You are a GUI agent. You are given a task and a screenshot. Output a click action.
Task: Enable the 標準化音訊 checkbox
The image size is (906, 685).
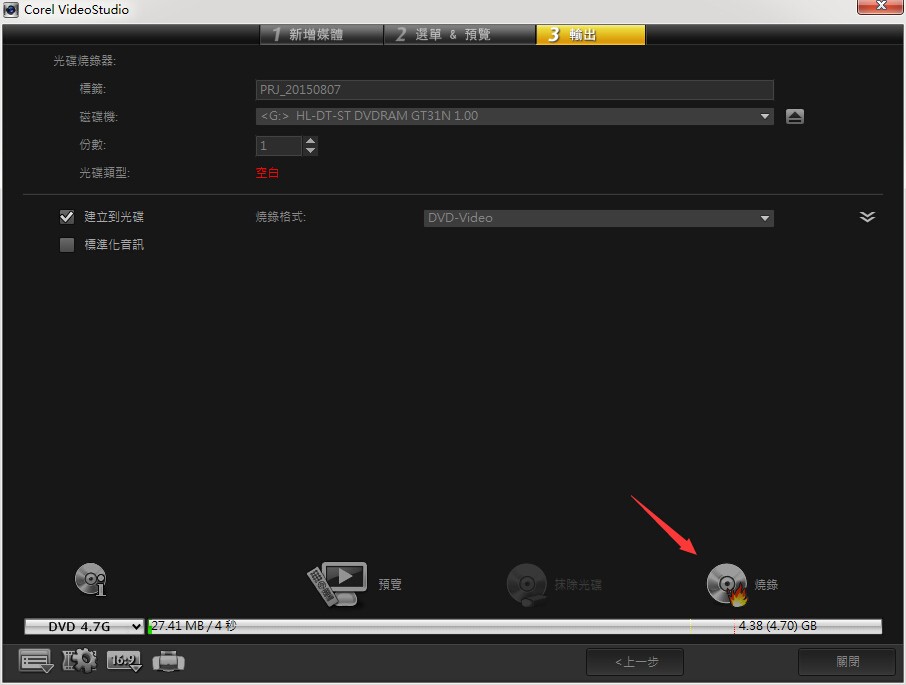[x=67, y=245]
